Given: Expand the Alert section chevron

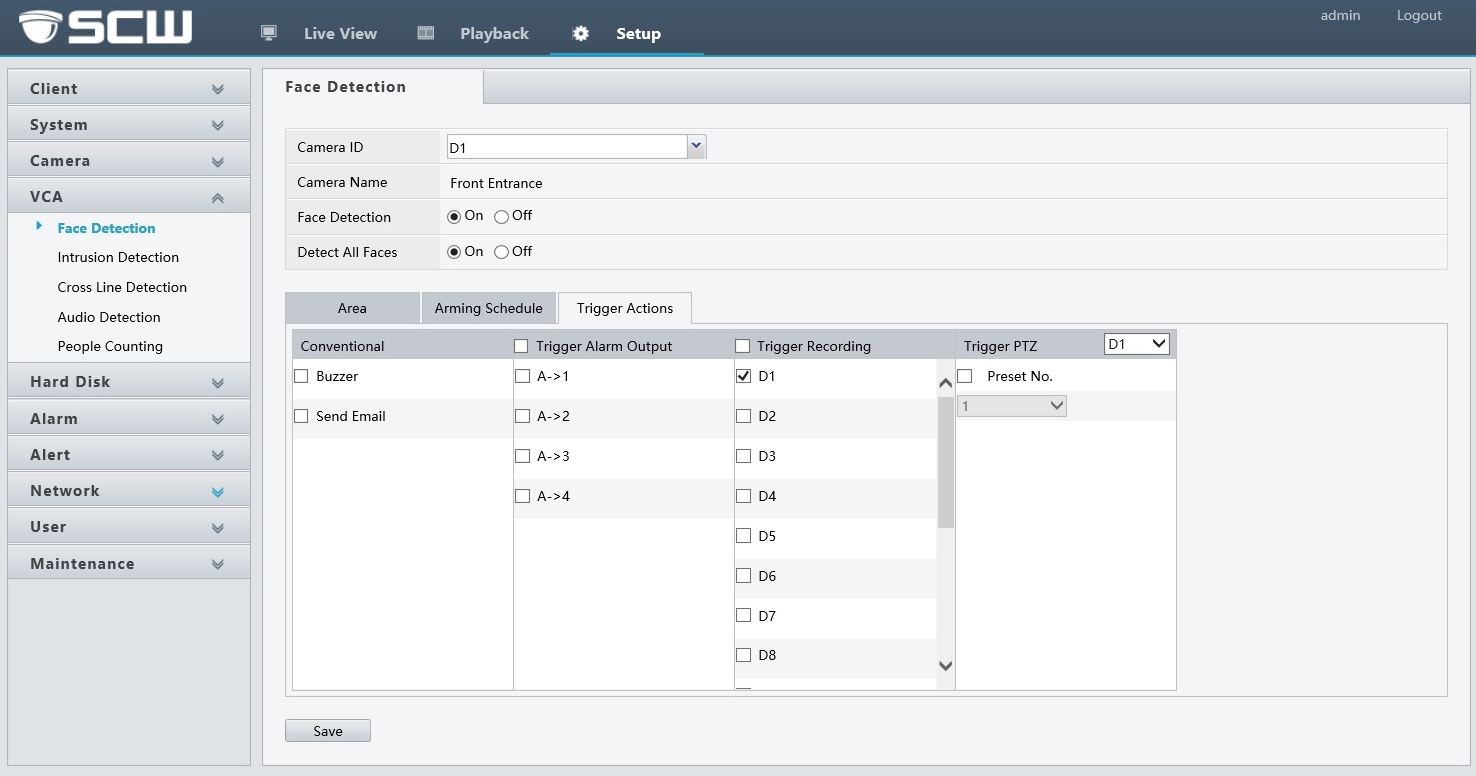Looking at the screenshot, I should tap(218, 455).
